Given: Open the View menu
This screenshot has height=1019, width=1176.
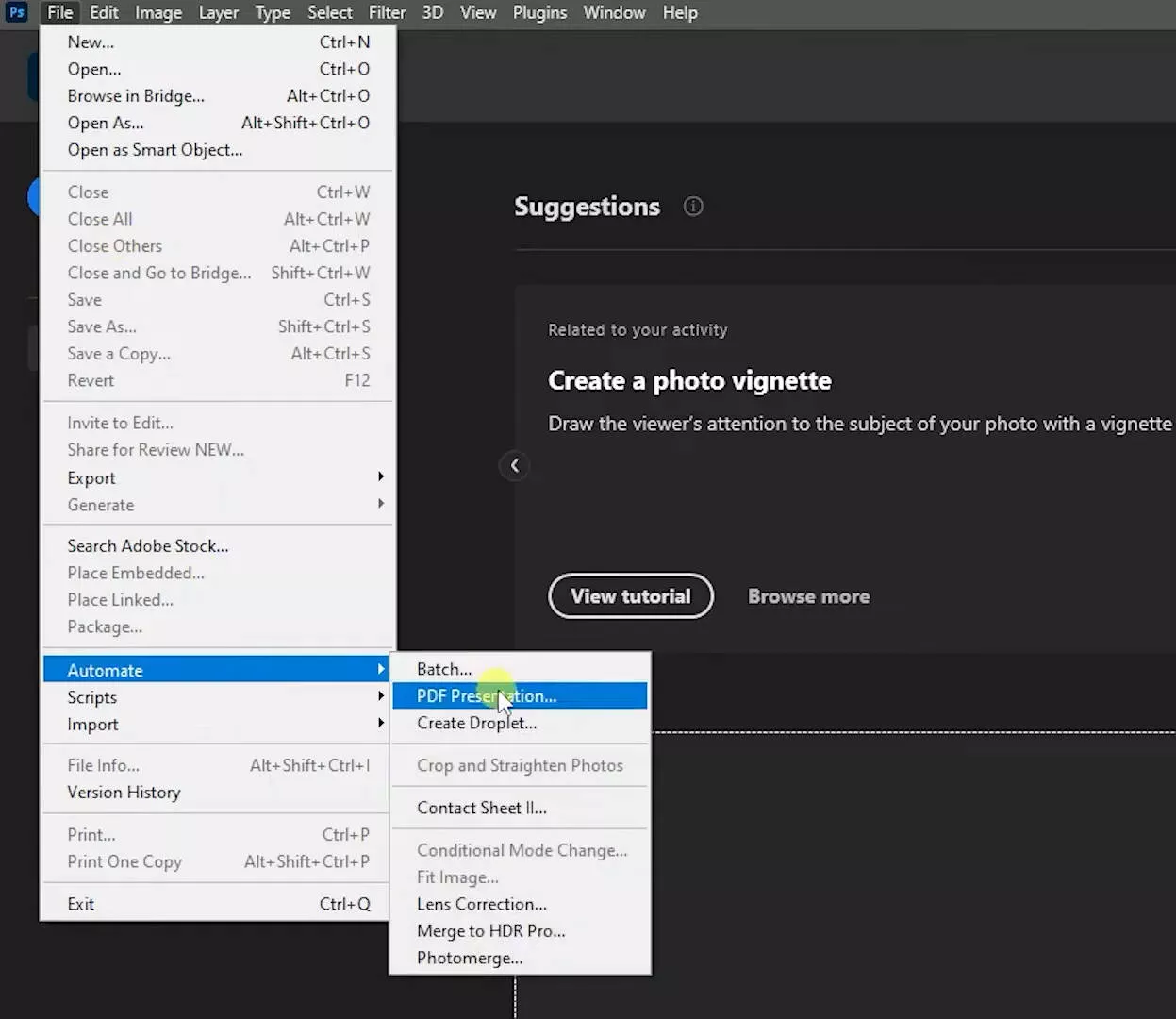Looking at the screenshot, I should click(x=478, y=12).
